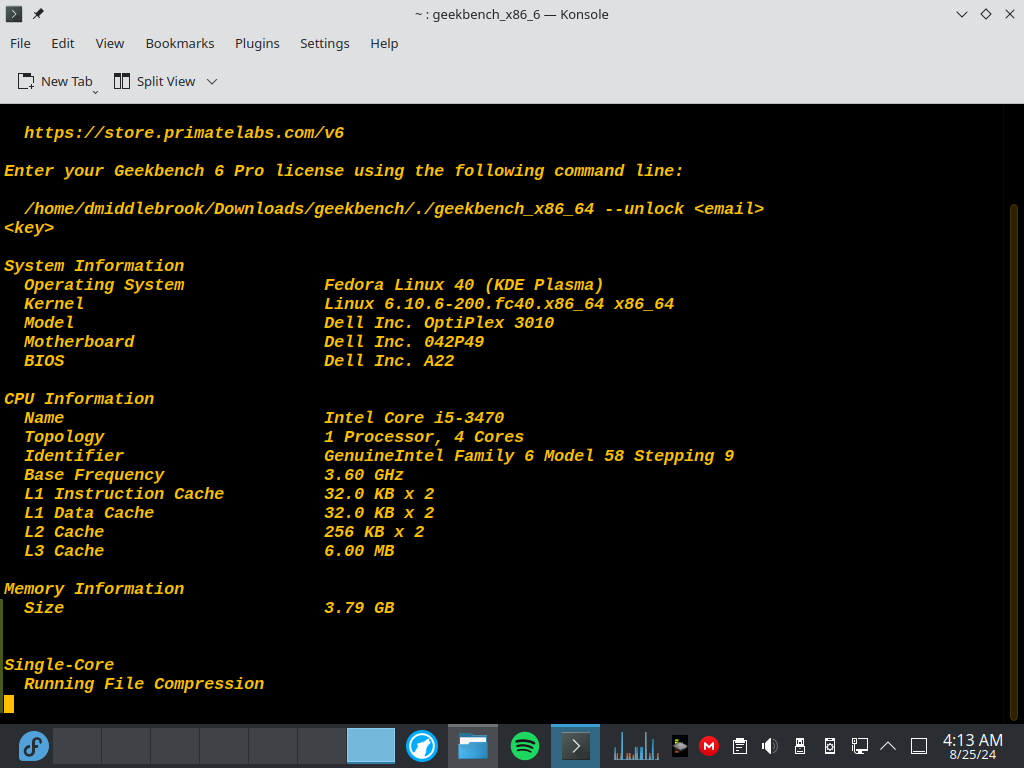Open the Edit menu
The width and height of the screenshot is (1024, 768).
click(x=63, y=43)
